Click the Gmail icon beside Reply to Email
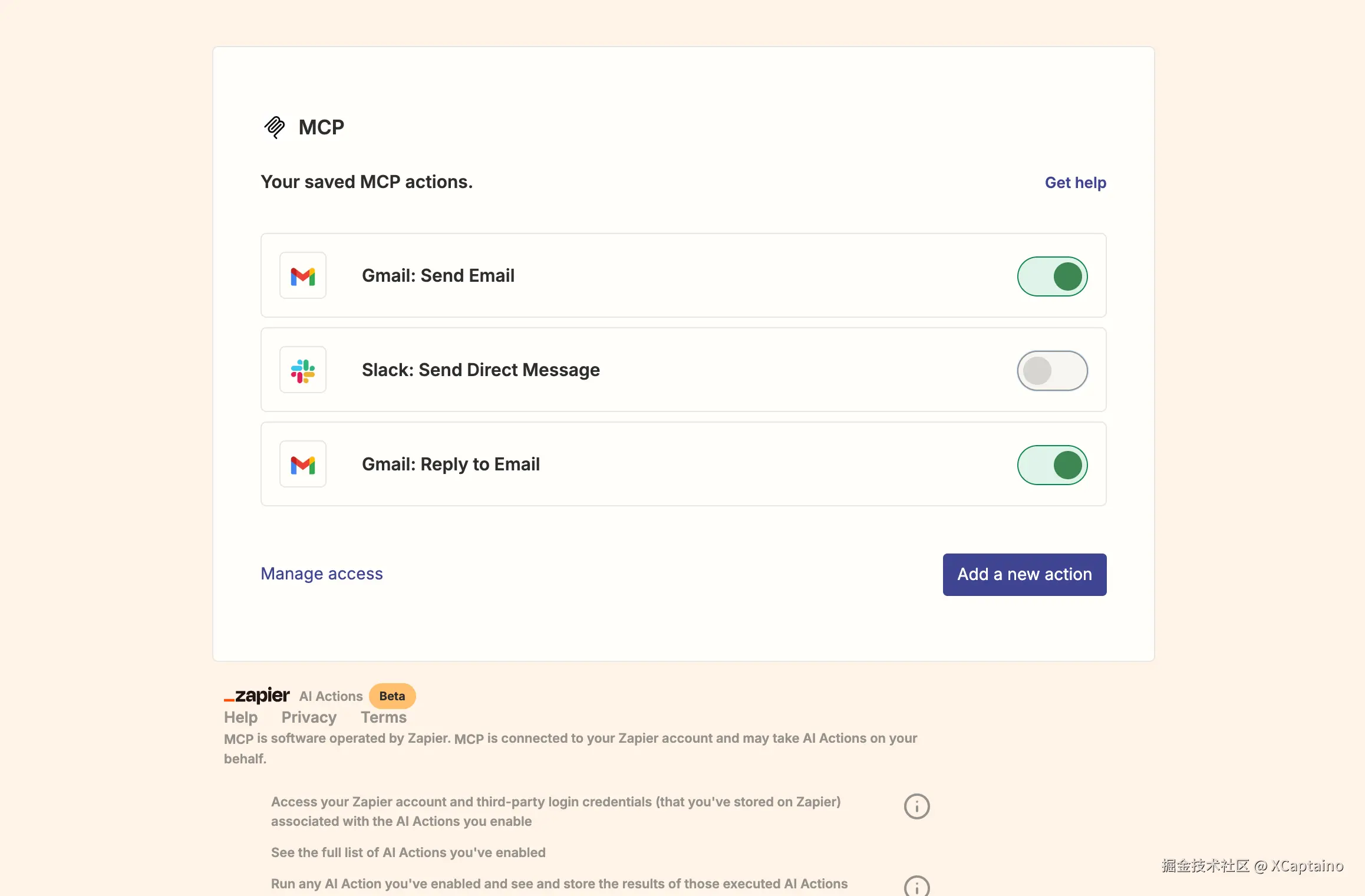 (x=303, y=465)
